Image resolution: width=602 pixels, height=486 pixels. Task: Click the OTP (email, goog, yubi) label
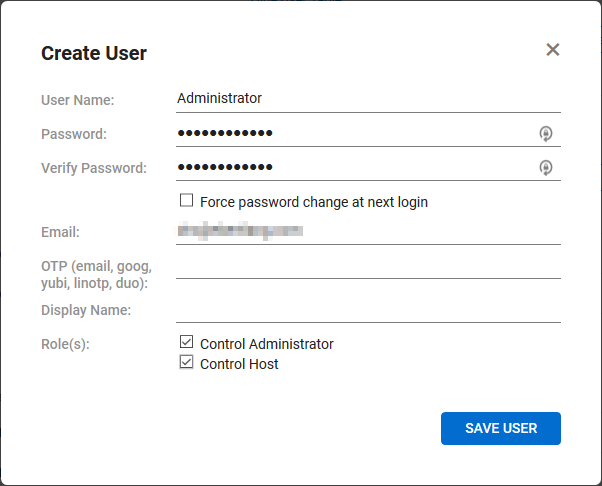point(95,274)
